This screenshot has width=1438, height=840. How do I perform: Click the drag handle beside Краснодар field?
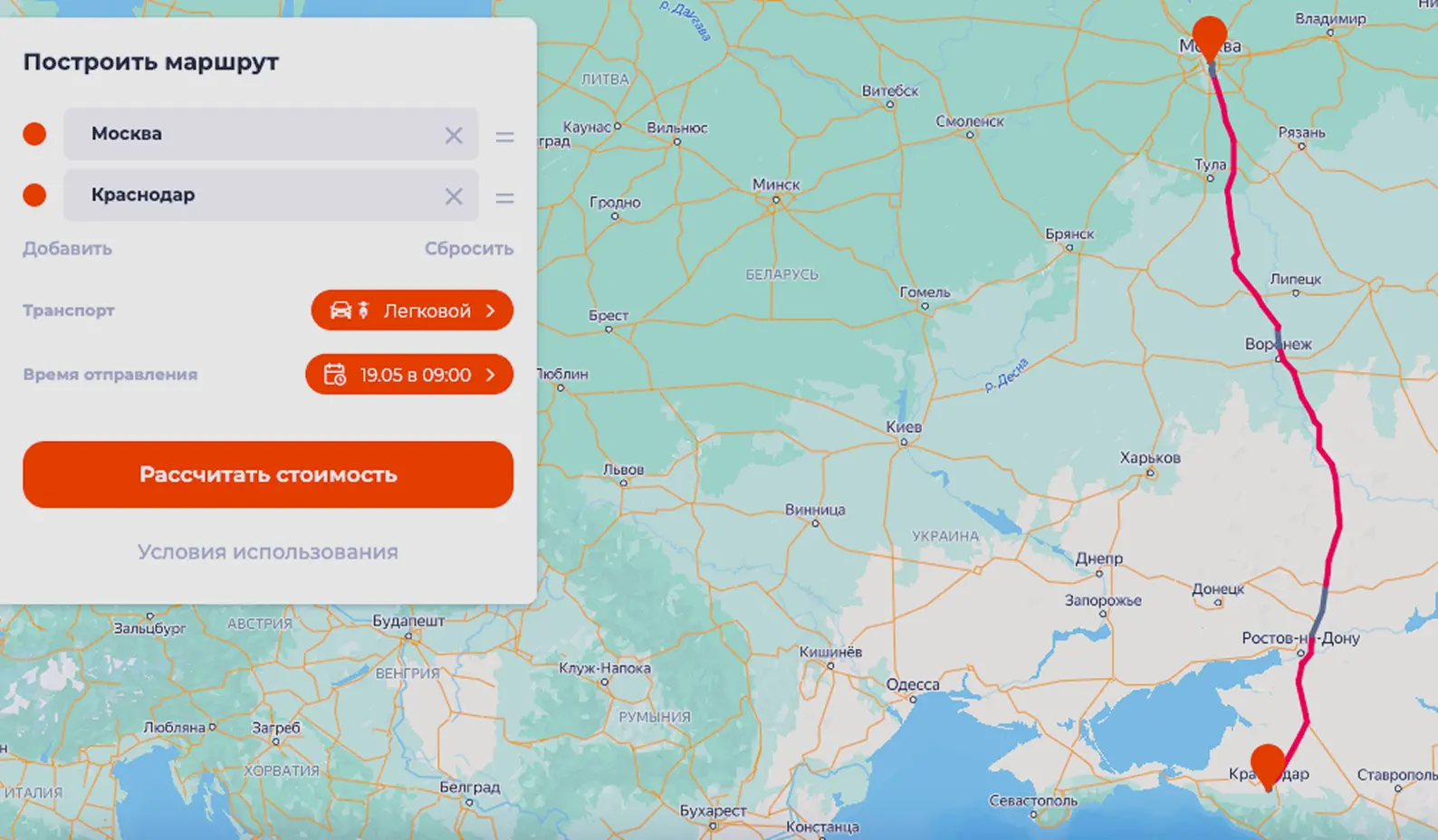tap(504, 197)
